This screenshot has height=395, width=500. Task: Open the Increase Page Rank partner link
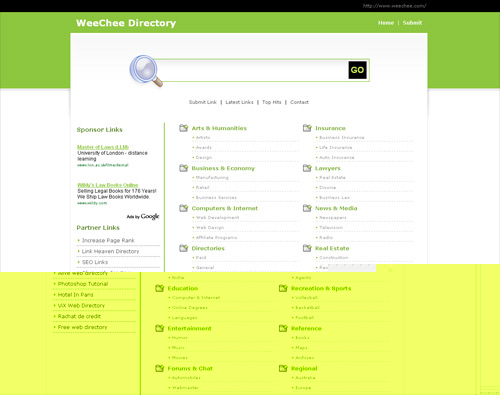pyautogui.click(x=108, y=240)
